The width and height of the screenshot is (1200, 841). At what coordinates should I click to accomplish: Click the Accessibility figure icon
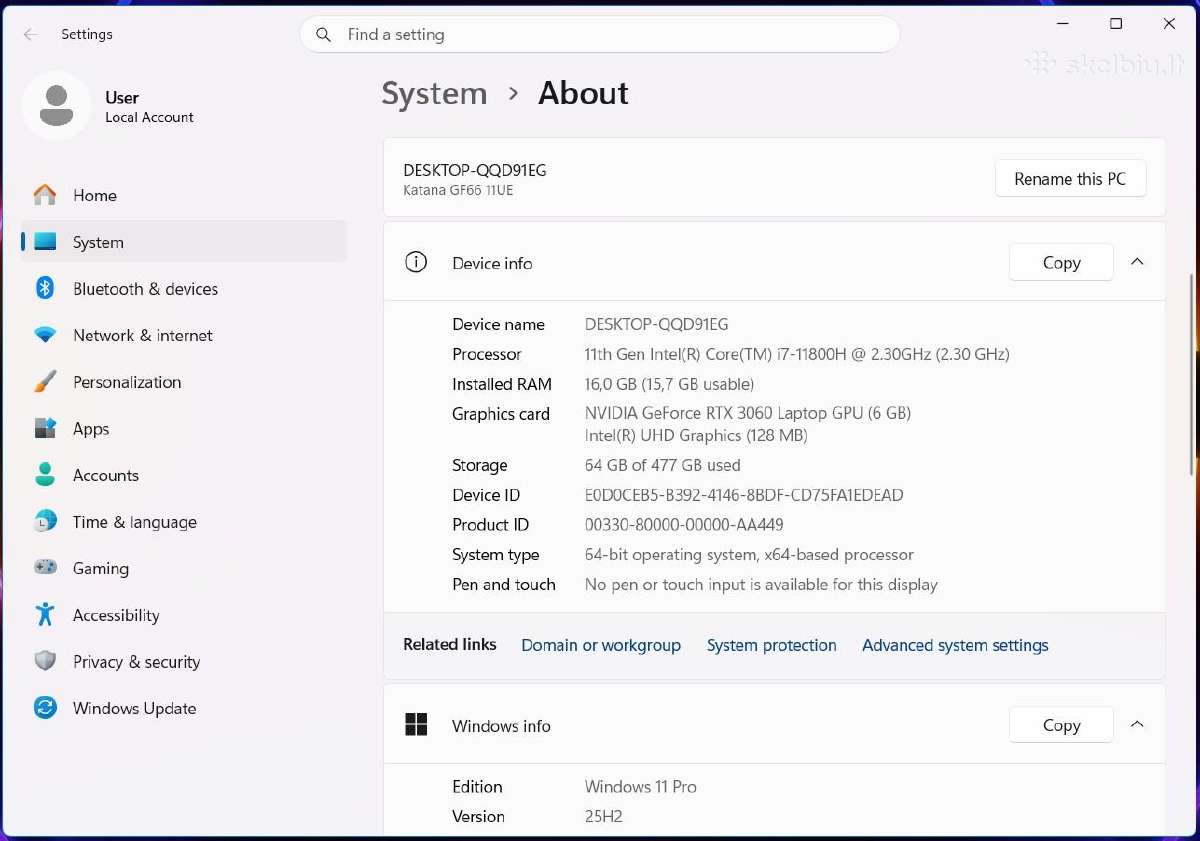pyautogui.click(x=45, y=614)
